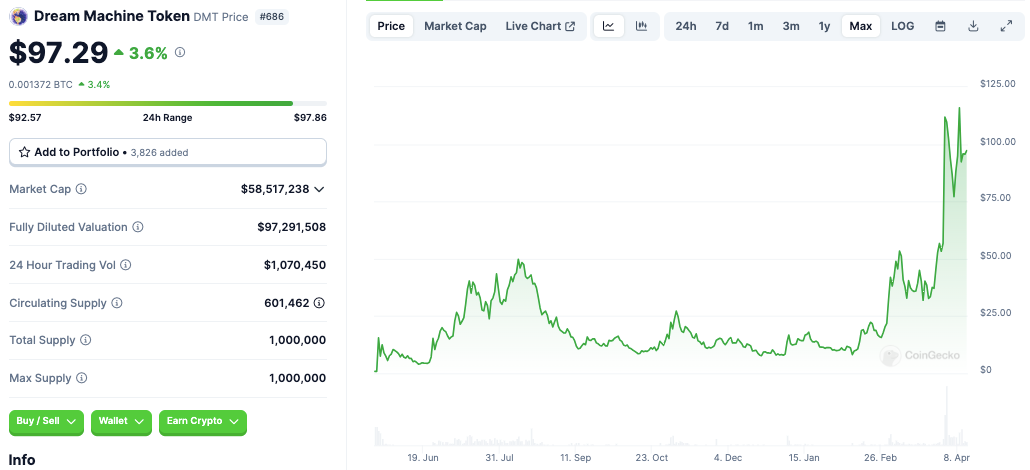Select the Market Cap chart tab

[455, 26]
